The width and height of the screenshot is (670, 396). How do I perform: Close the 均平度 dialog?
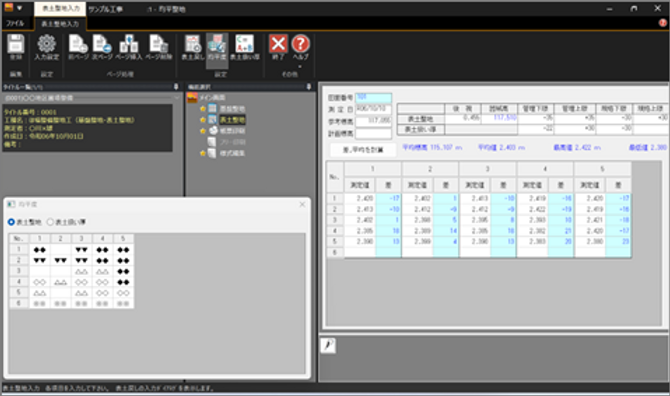point(302,205)
